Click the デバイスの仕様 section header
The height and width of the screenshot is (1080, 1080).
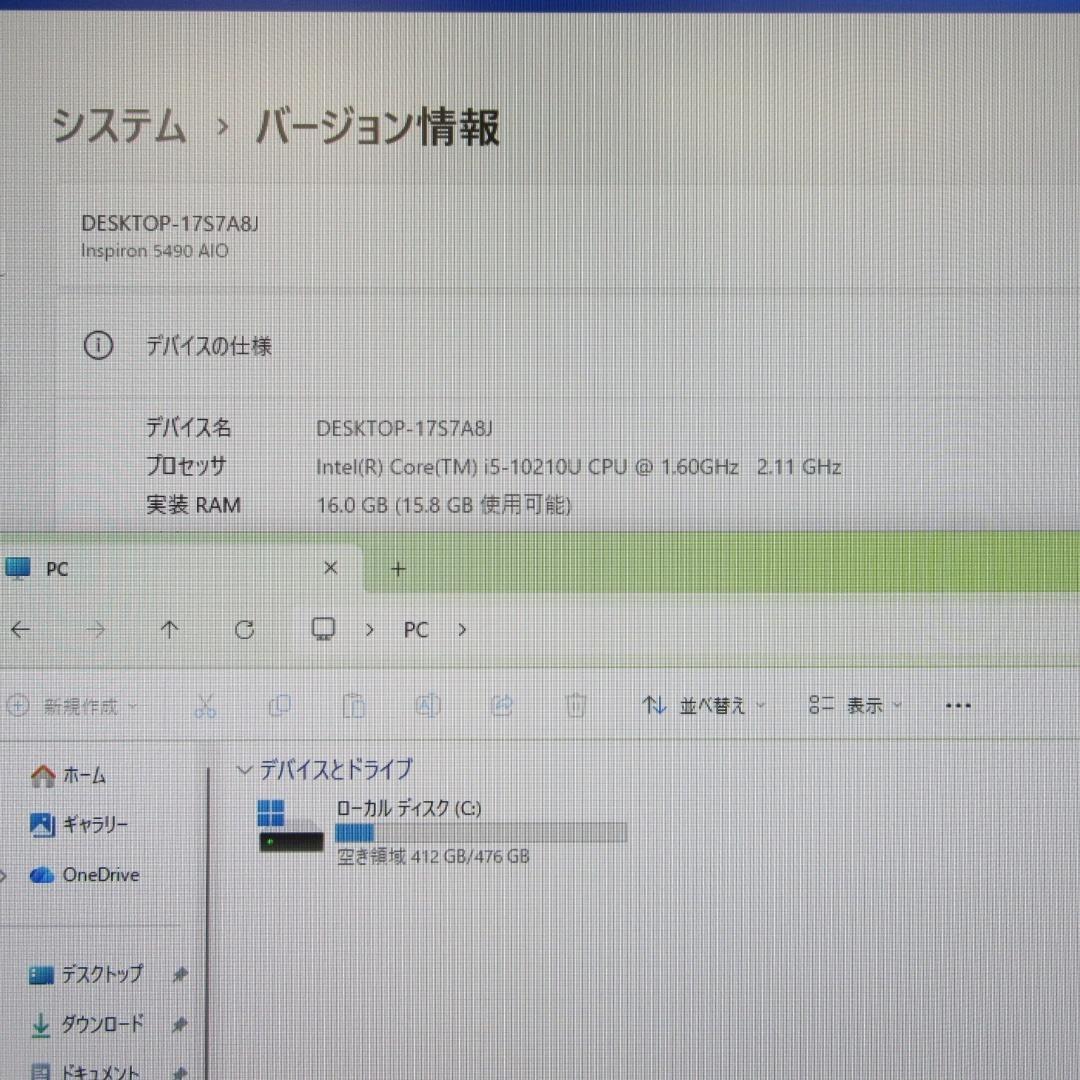tap(209, 346)
